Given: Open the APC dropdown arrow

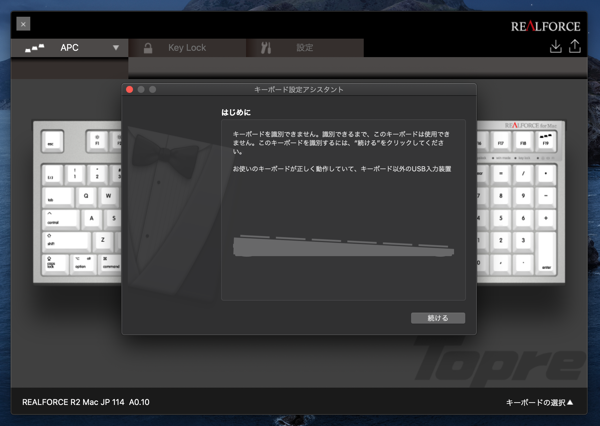Looking at the screenshot, I should coord(116,48).
